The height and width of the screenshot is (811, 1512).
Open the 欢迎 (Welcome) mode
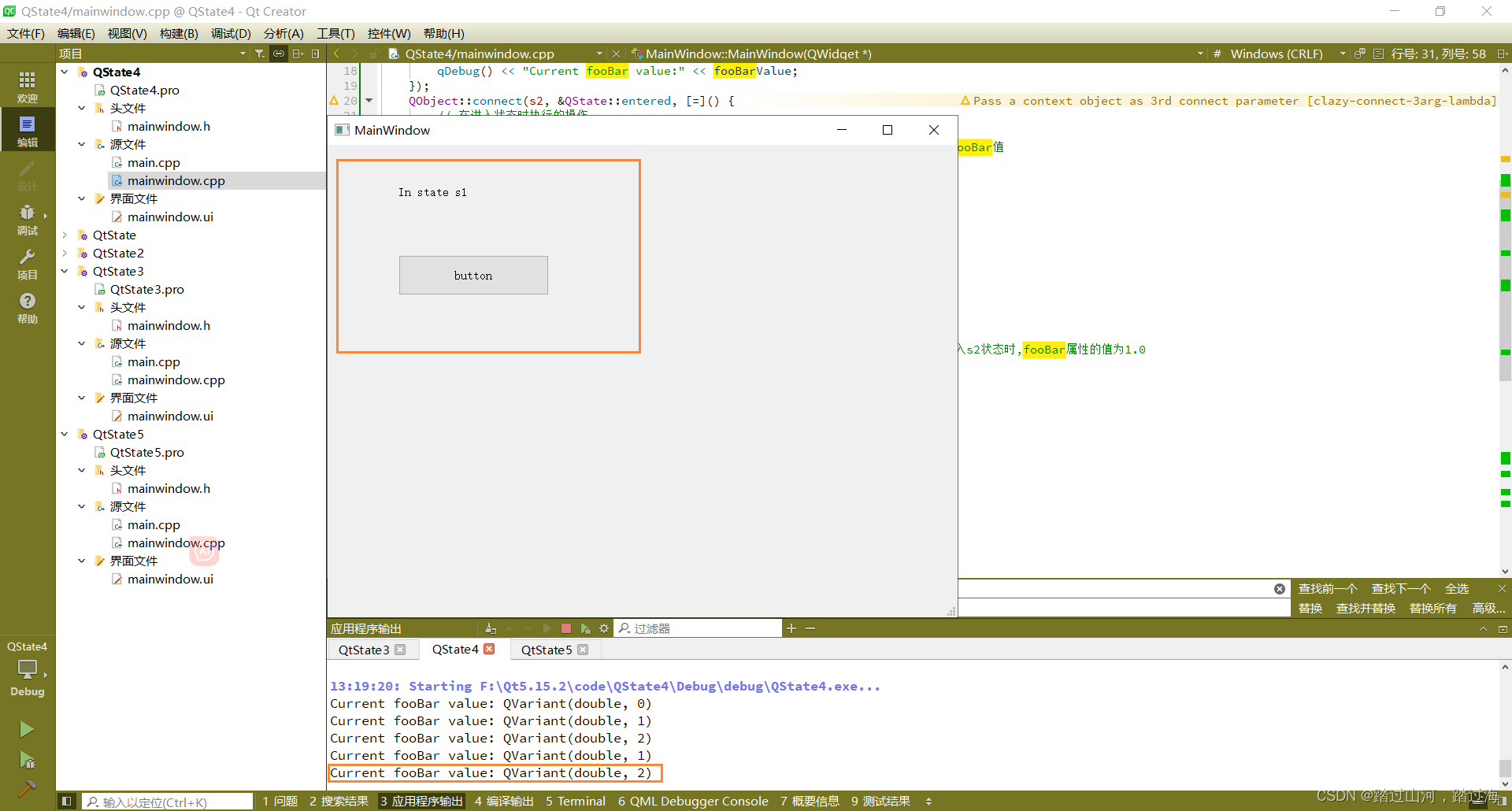coord(28,86)
